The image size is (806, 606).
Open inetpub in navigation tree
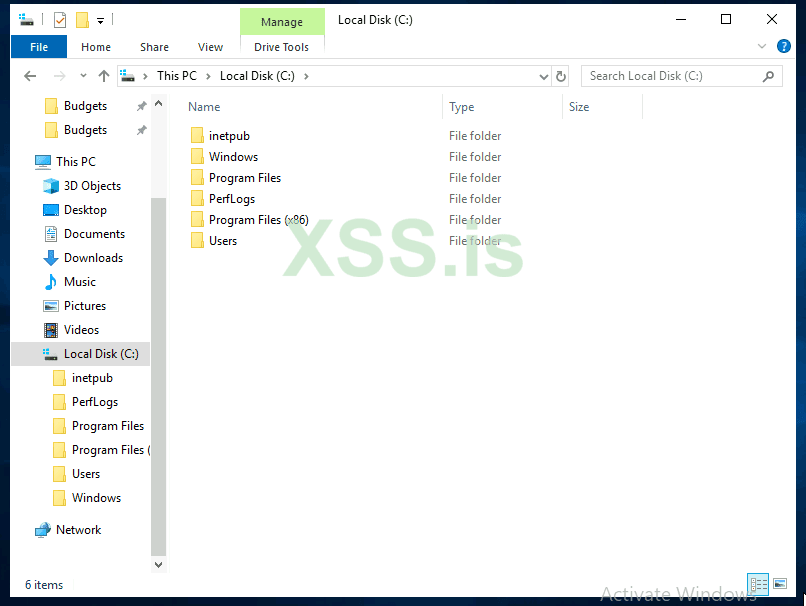click(x=92, y=378)
